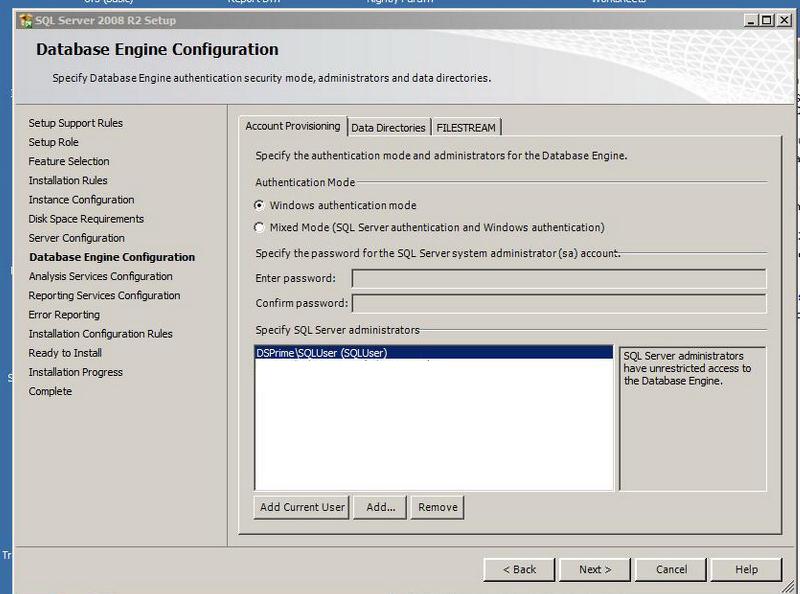Click the Confirm password field
Image resolution: width=800 pixels, height=594 pixels.
(x=559, y=303)
